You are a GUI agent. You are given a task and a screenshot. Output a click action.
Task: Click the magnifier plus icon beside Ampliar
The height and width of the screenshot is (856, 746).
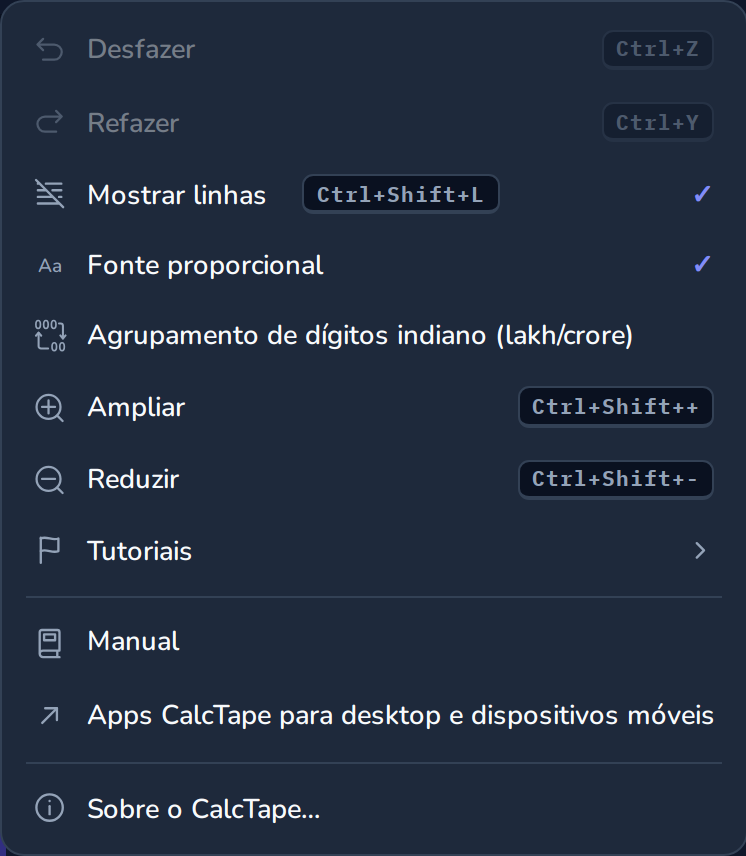(x=50, y=408)
